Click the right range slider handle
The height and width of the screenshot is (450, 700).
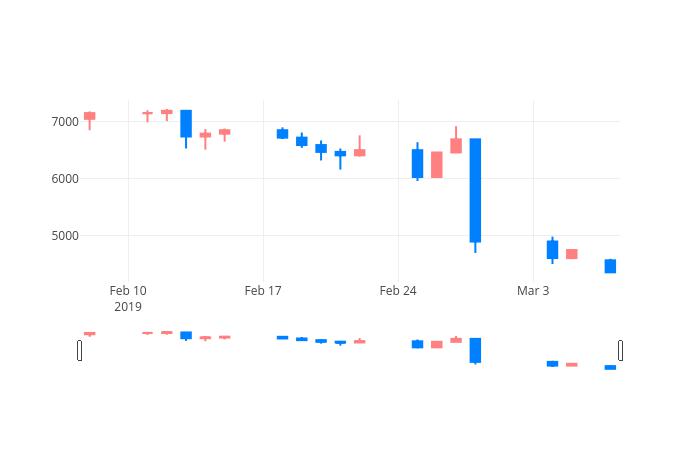point(621,350)
